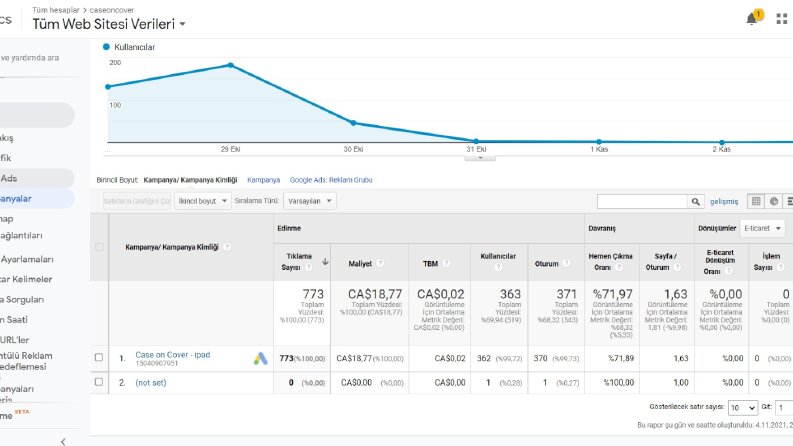
Task: Open the Case on Cover - Ipad campaign link
Action: tap(172, 354)
